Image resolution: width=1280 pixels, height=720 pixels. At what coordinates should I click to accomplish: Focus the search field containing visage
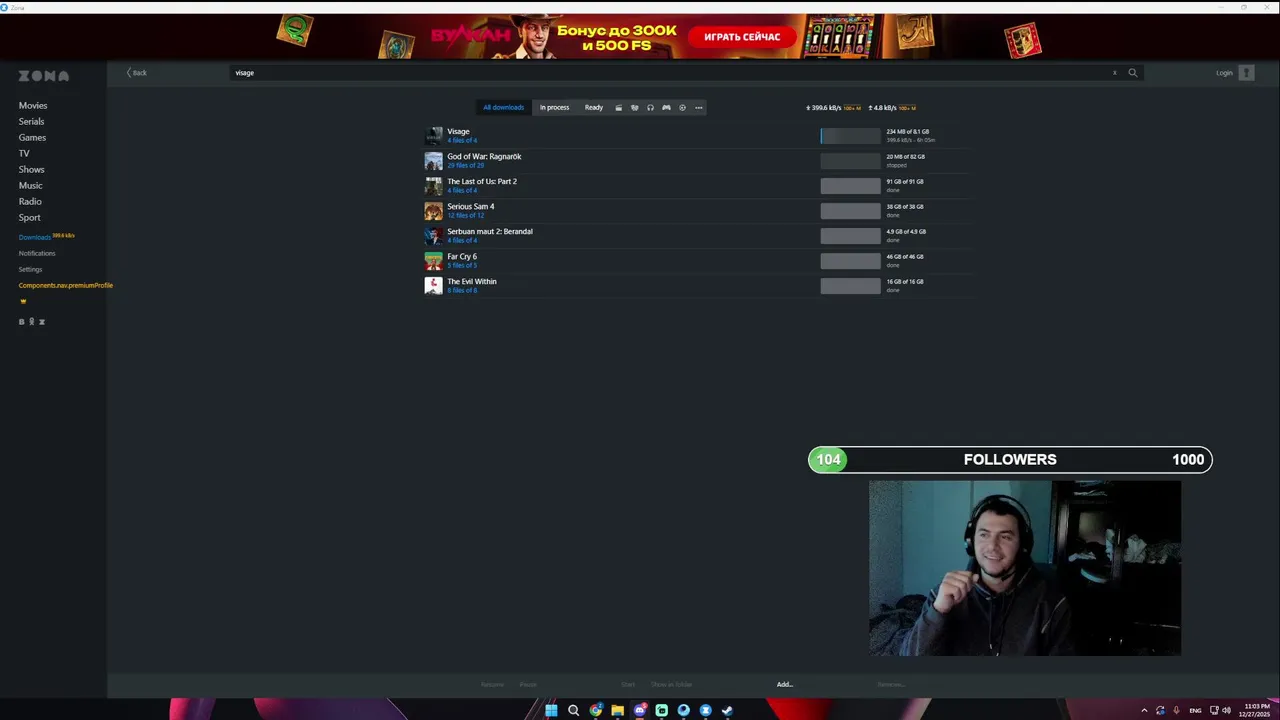point(670,73)
